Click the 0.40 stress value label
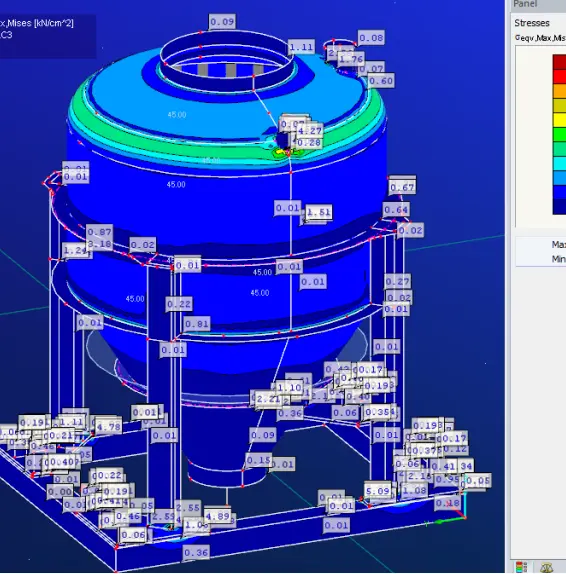 (358, 396)
